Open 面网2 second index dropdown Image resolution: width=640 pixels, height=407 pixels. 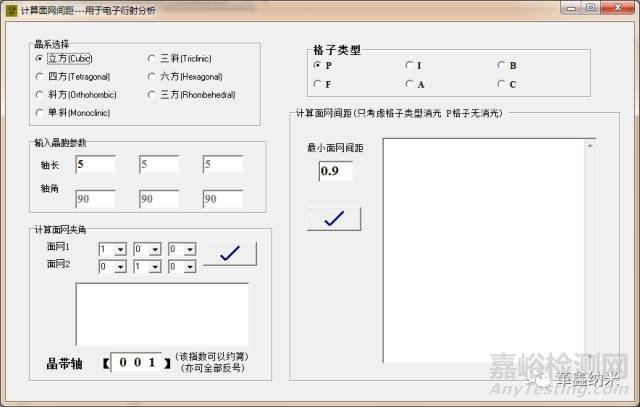[x=155, y=267]
